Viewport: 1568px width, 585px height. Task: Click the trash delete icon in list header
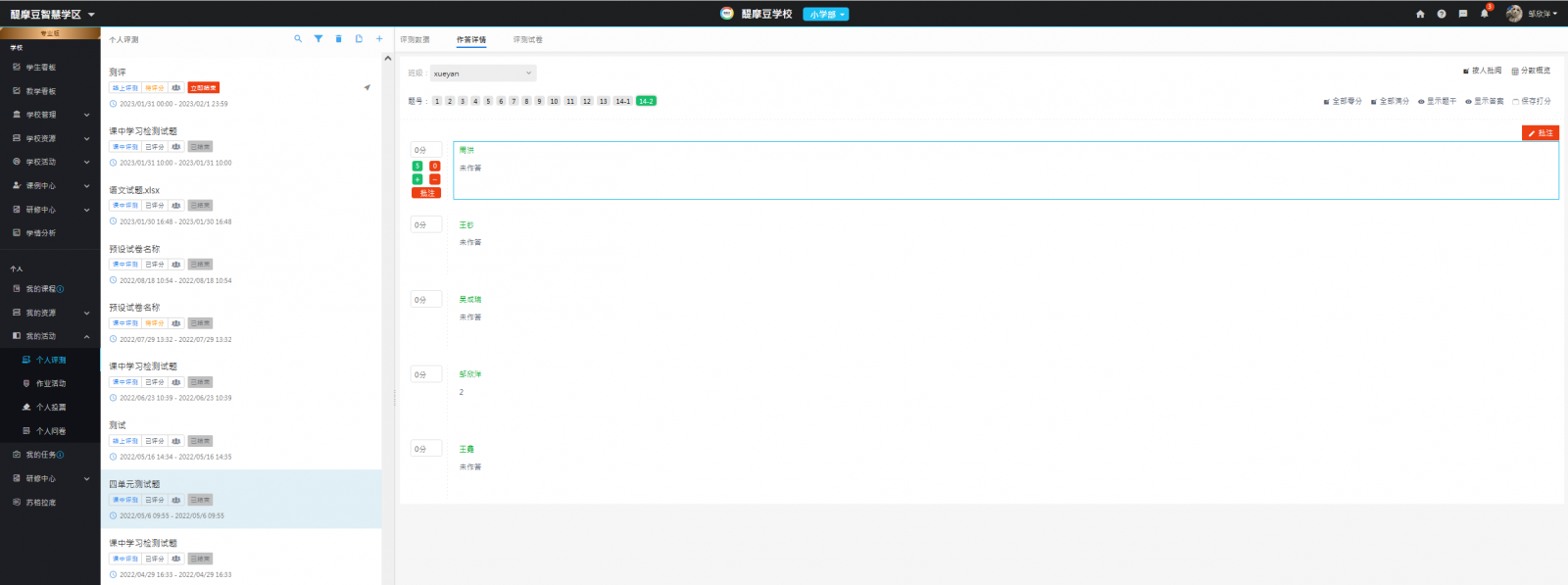[339, 39]
